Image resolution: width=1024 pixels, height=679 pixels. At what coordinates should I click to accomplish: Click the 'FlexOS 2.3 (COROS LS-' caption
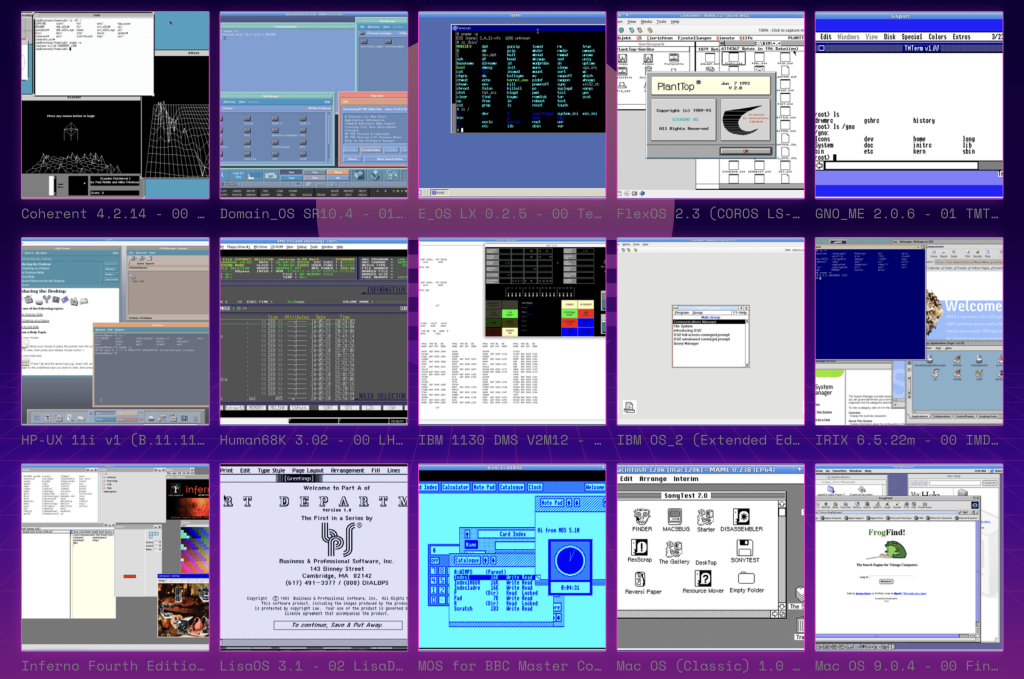709,213
